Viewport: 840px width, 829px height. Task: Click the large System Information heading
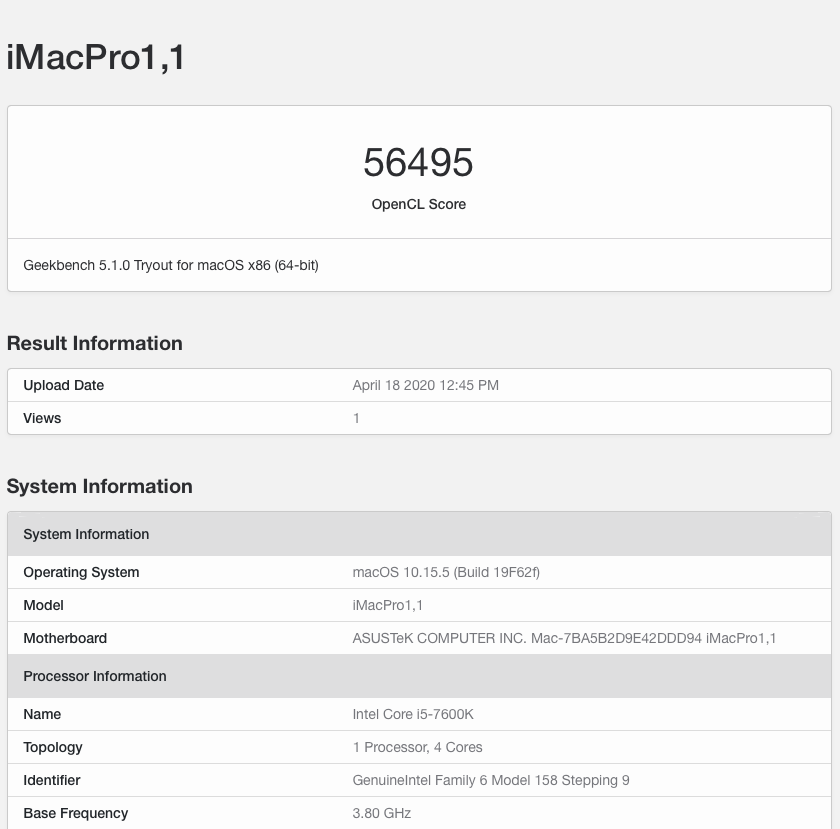pos(100,486)
